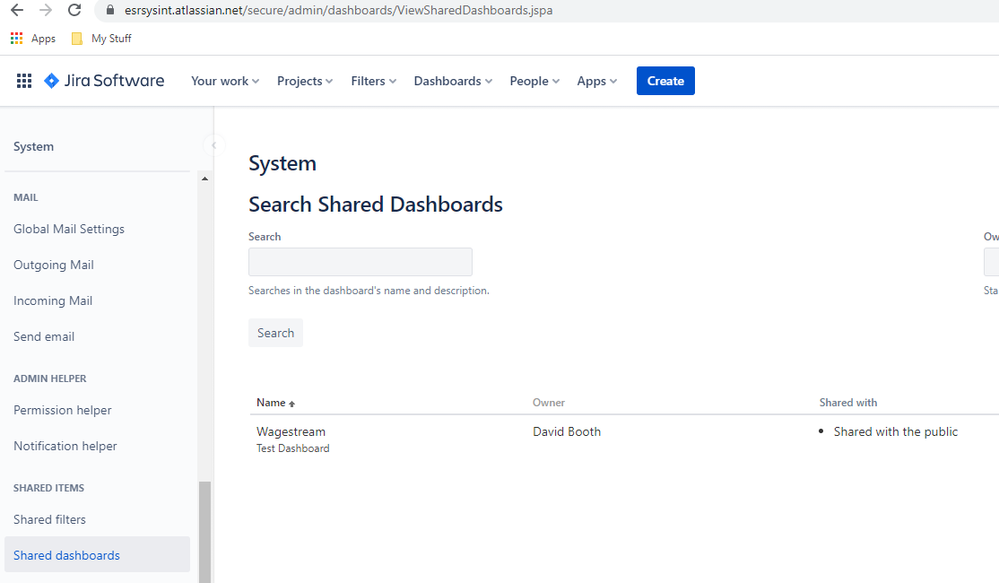The height and width of the screenshot is (583, 999).
Task: Open the Send email page
Action: pyautogui.click(x=44, y=336)
